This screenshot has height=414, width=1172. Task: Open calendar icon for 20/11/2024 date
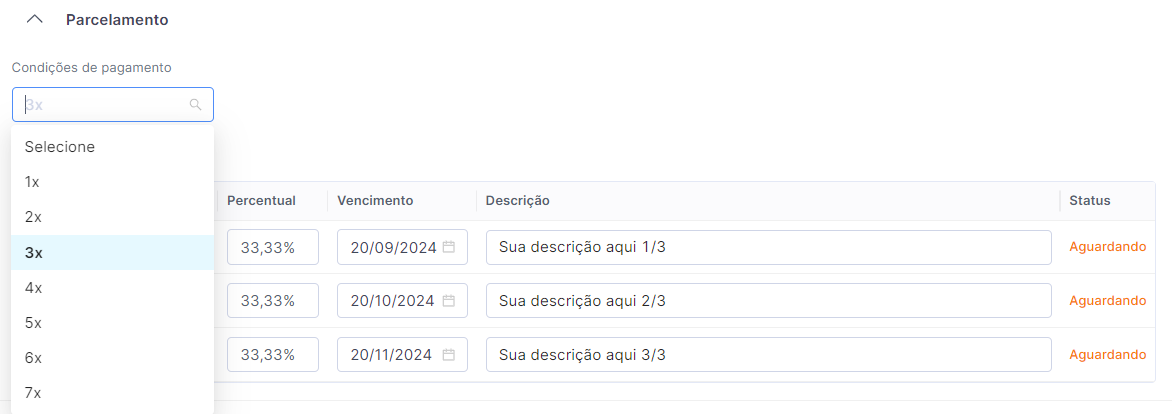[449, 354]
